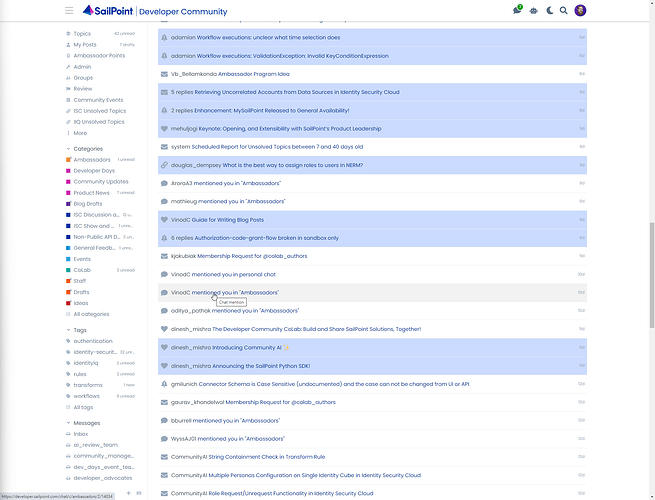Click bell icon on gmilunich Connector Schema row
655x500 pixels.
point(164,384)
